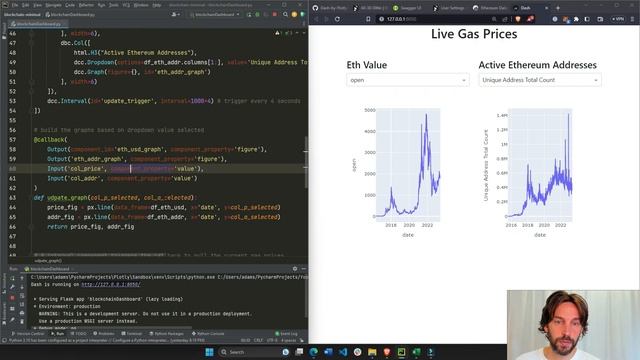Click the pin icon in Run panel
Viewport: 640px width, 360px height.
click(x=12, y=320)
